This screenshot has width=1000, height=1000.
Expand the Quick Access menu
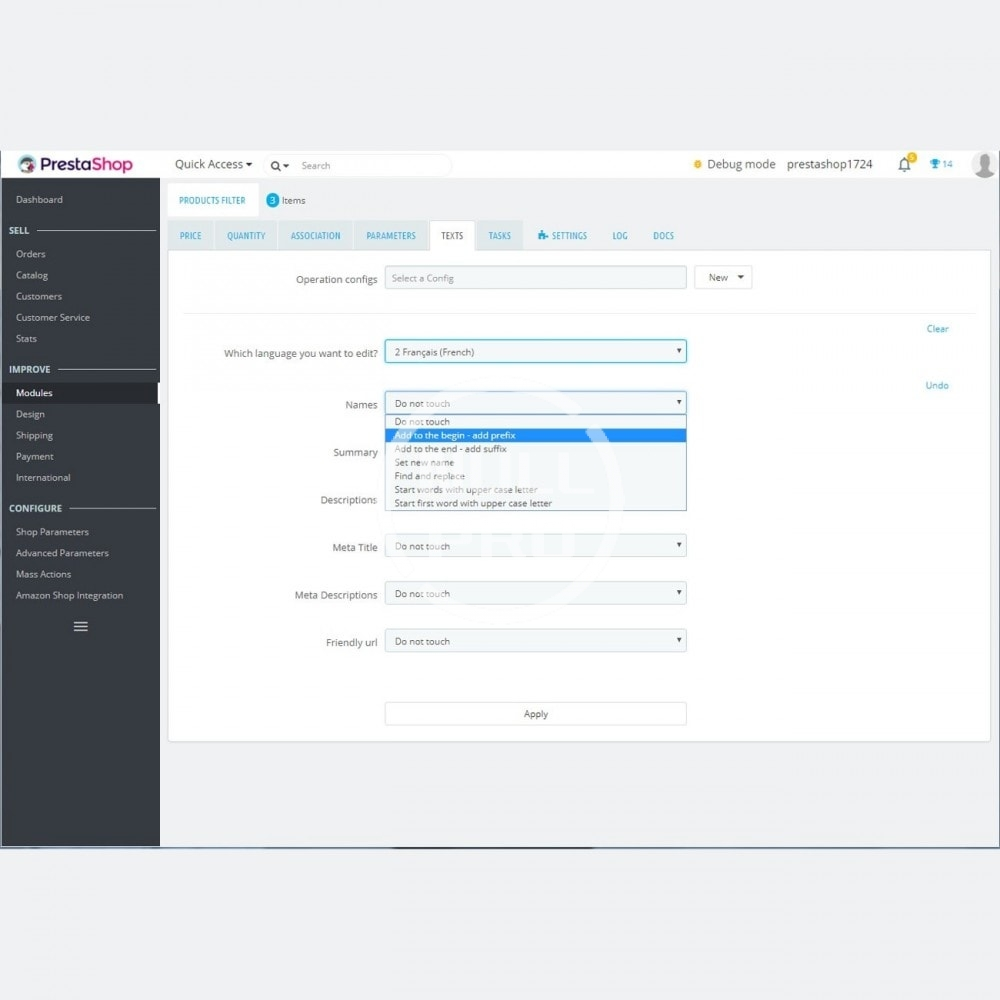213,164
